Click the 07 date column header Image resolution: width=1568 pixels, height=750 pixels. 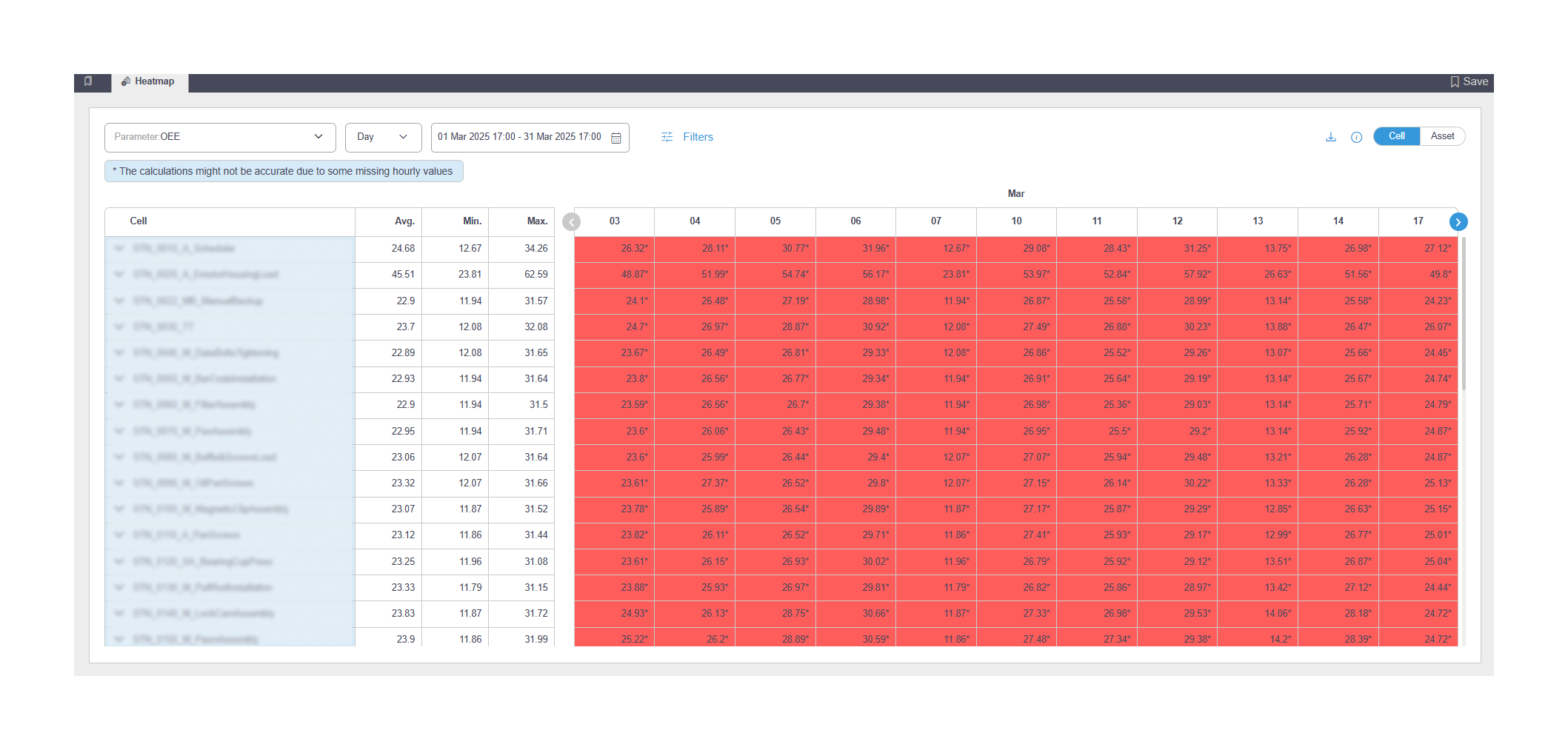click(936, 221)
